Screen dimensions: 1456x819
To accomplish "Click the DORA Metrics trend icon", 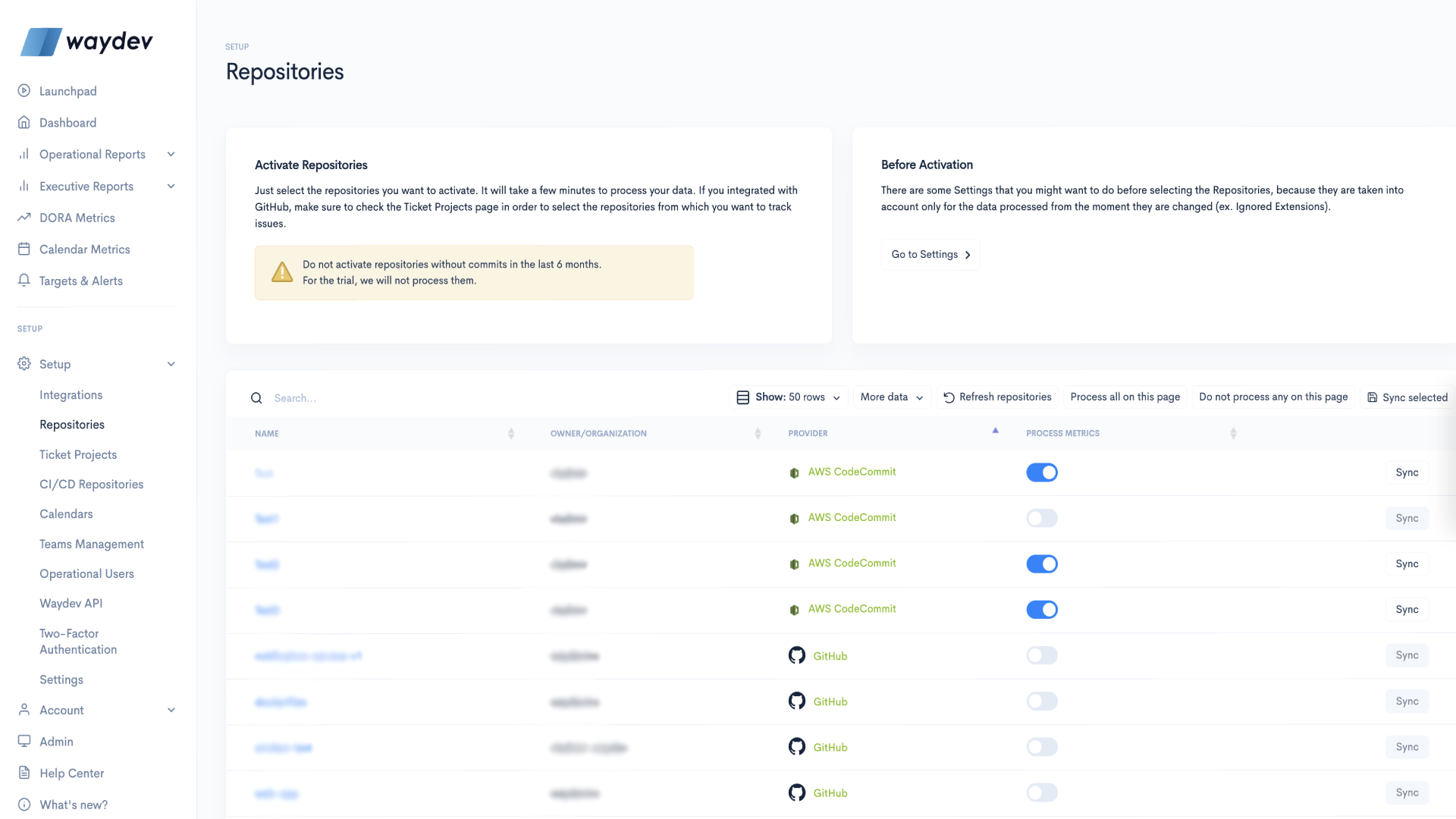I will click(x=24, y=218).
